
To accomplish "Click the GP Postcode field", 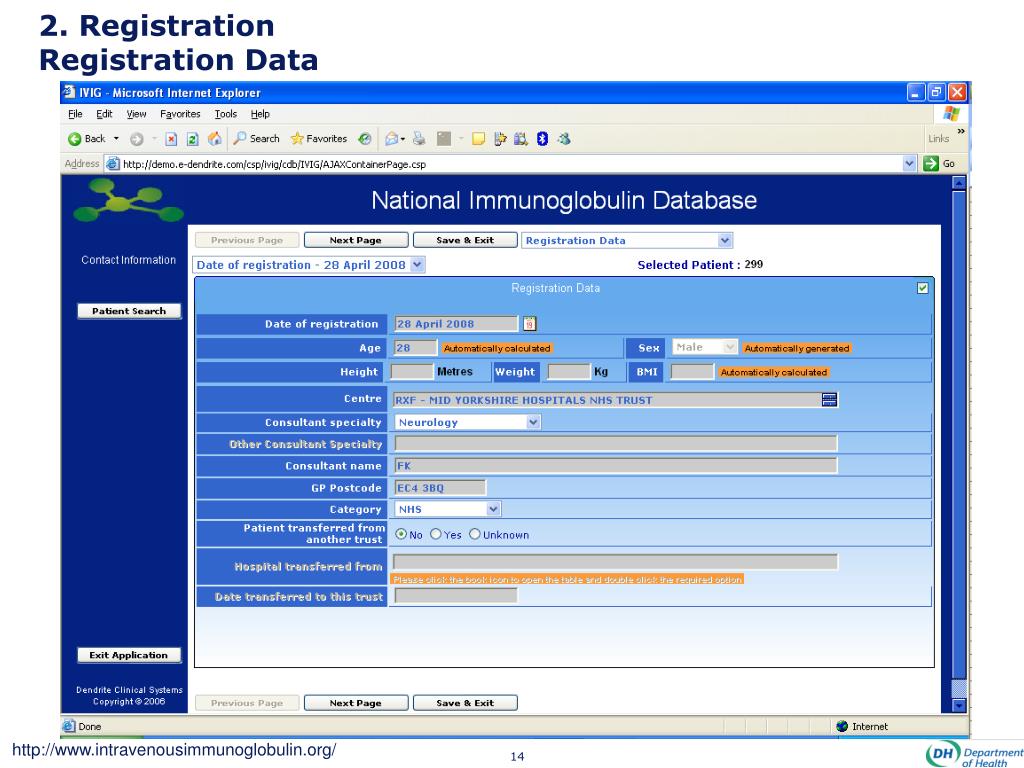I will pos(440,488).
